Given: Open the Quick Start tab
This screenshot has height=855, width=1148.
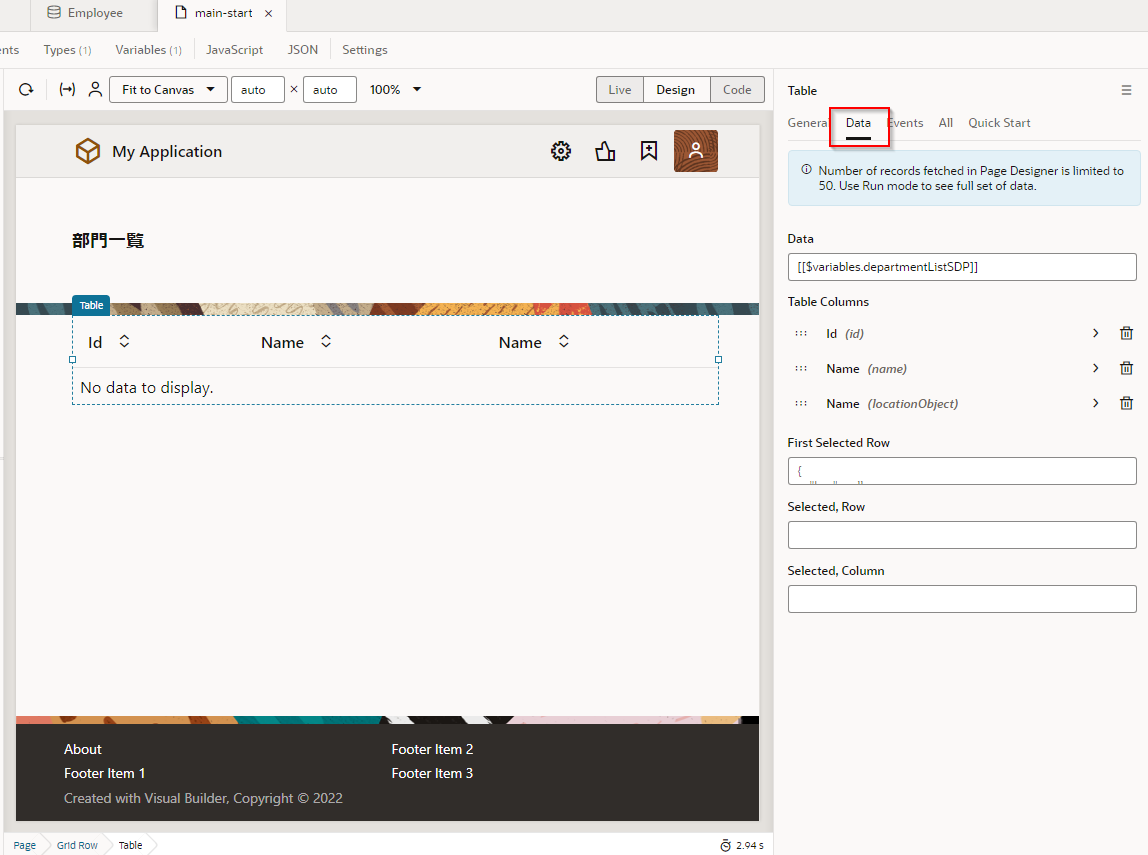Looking at the screenshot, I should (999, 123).
